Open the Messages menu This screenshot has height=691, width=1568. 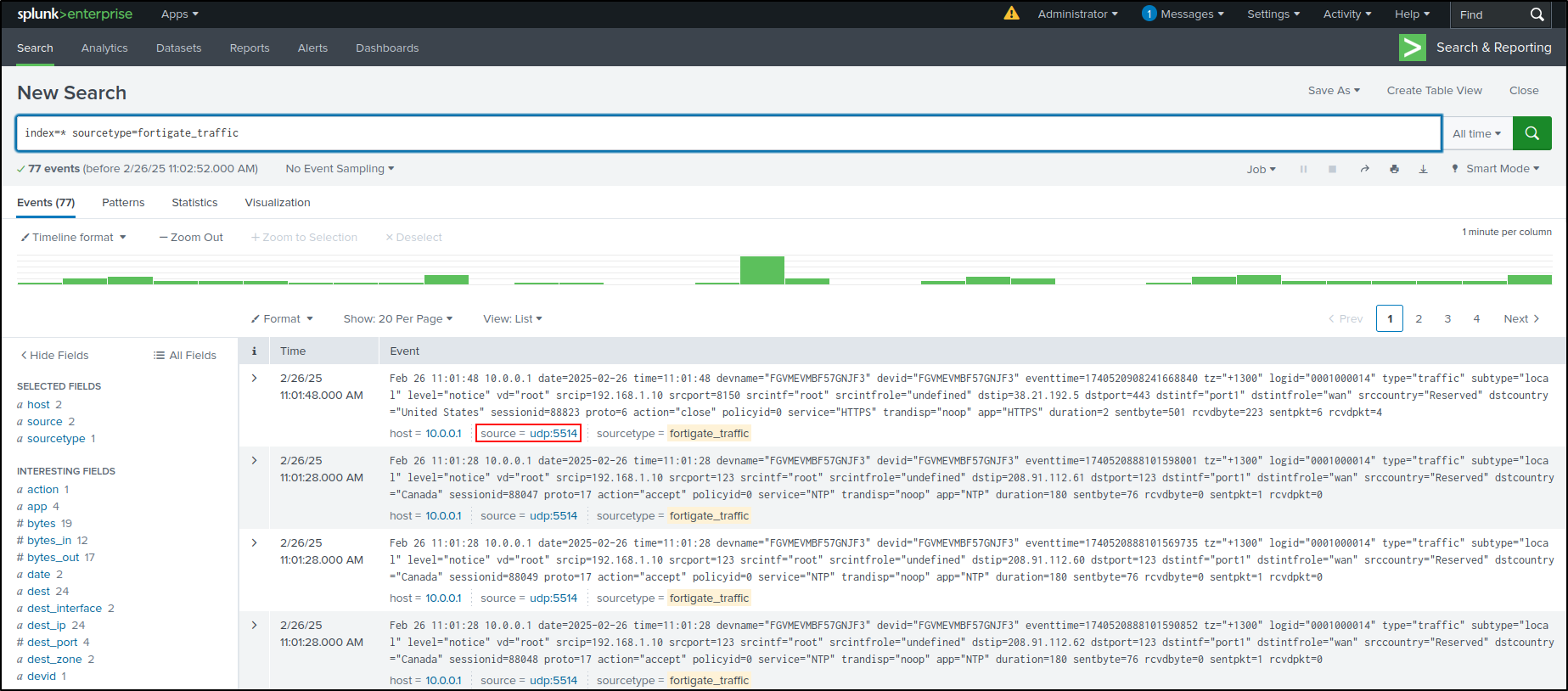(1183, 14)
